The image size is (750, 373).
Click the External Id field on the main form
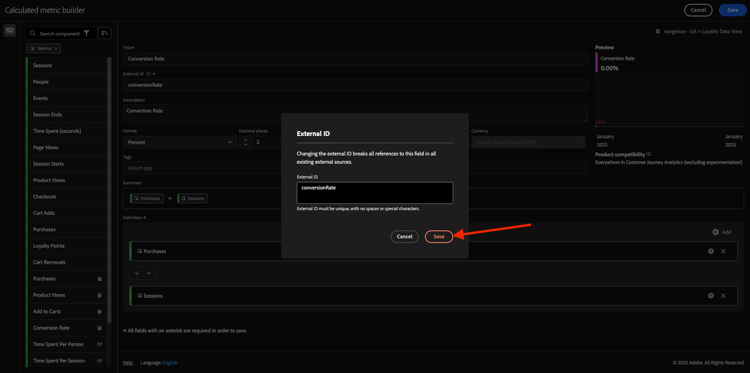pyautogui.click(x=355, y=85)
